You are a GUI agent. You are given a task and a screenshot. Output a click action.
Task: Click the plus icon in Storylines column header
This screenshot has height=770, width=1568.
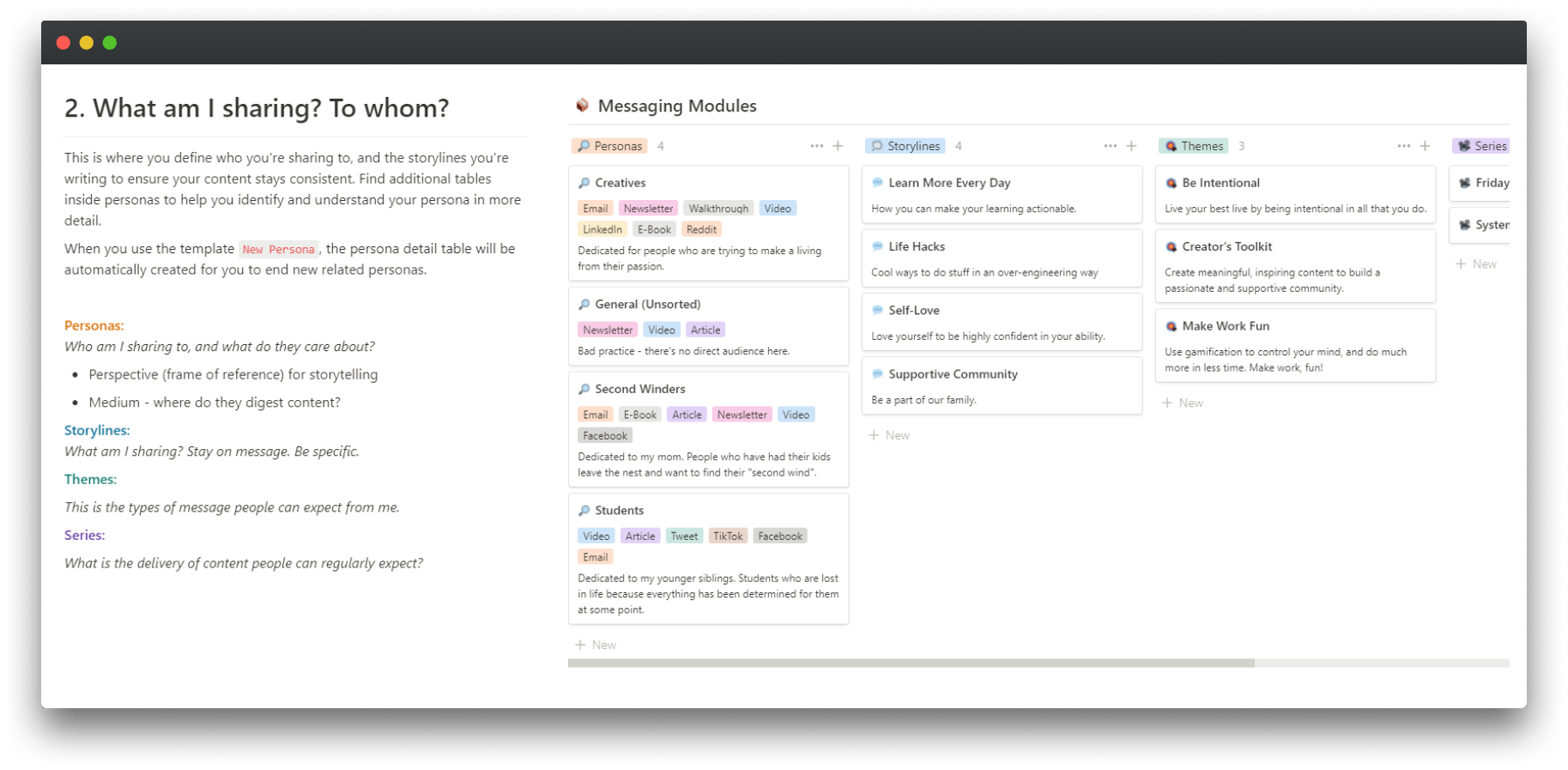click(x=1131, y=146)
